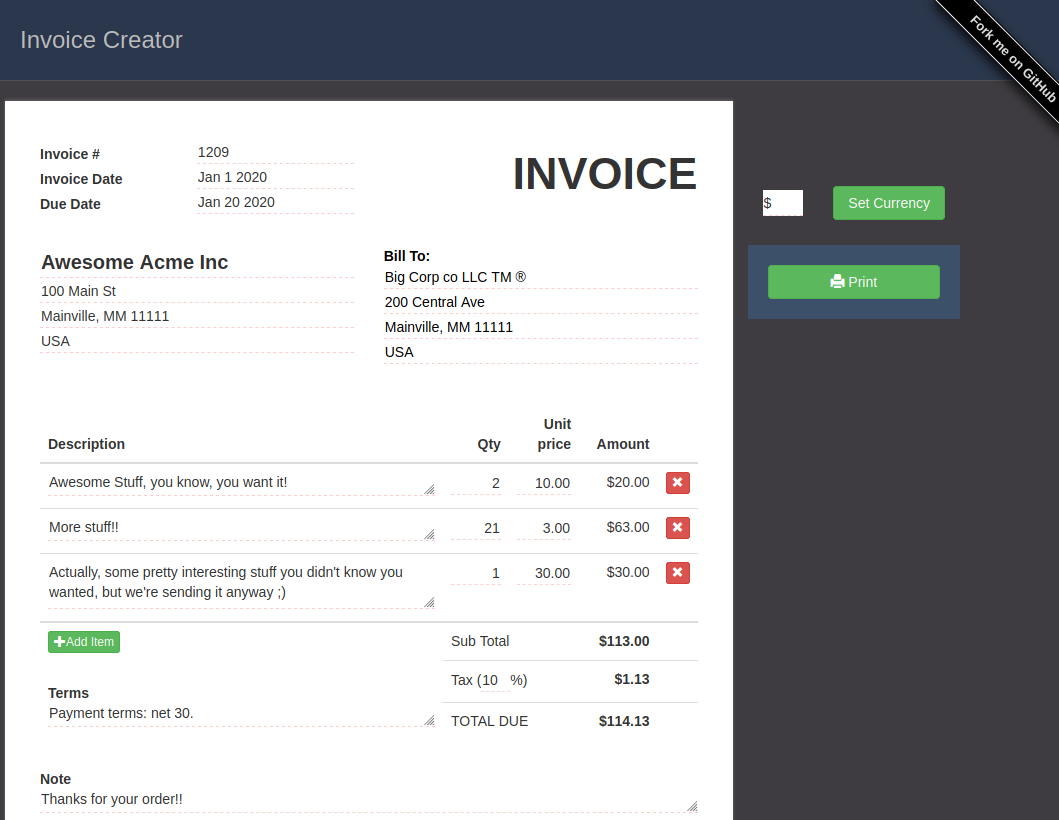Click the Terms label
Viewport: 1059px width, 820px height.
click(68, 693)
